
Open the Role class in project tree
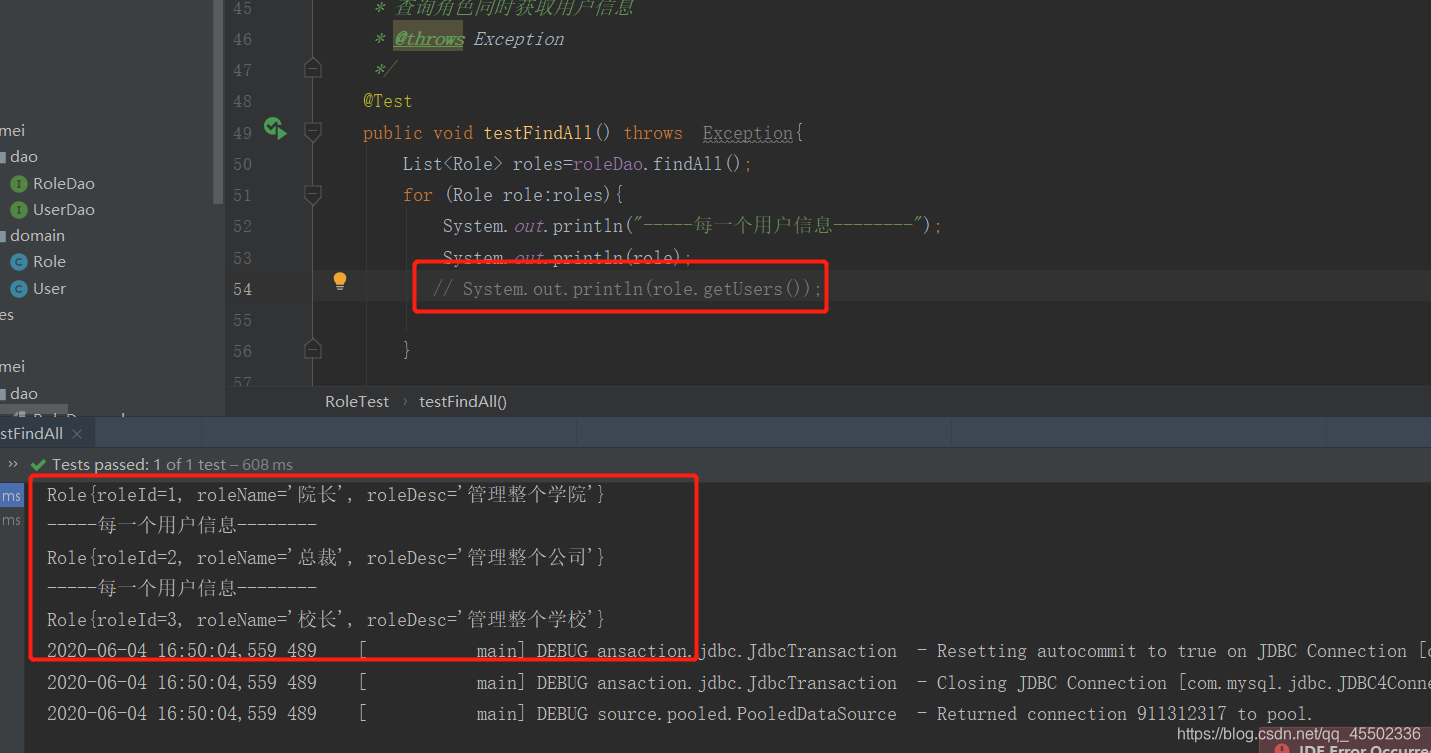49,261
